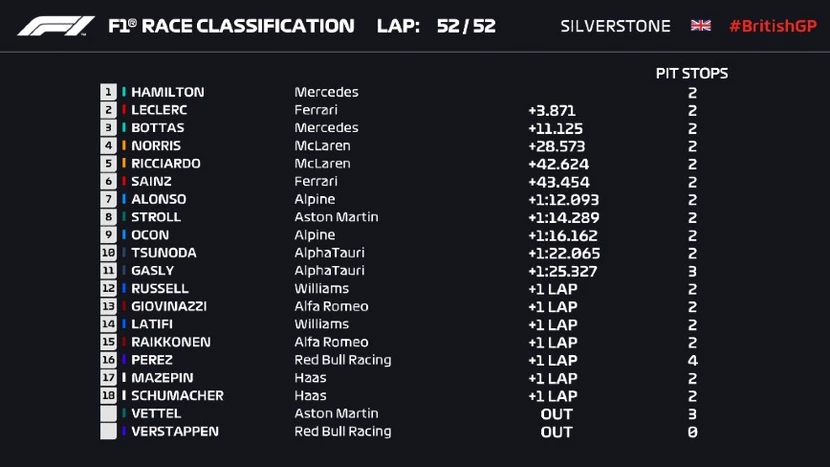Click the F1 logo at top left
This screenshot has width=830, height=467.
56,26
